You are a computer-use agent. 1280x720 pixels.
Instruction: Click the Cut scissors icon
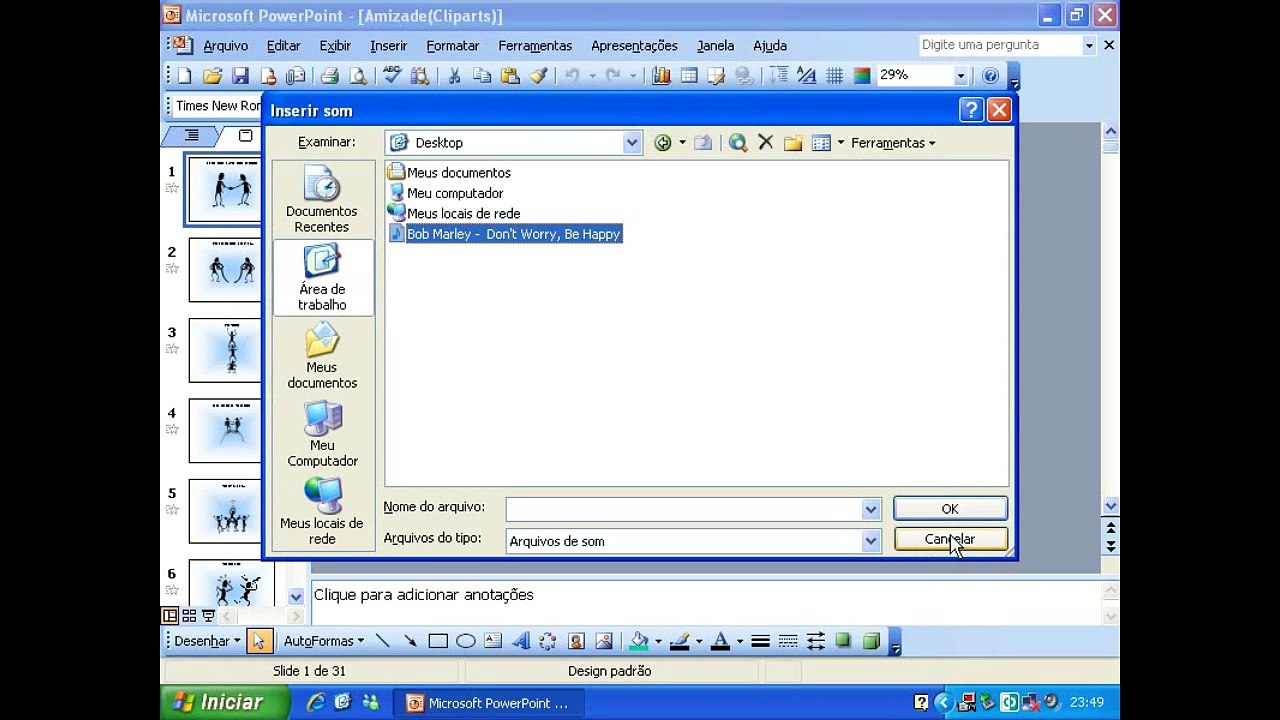(454, 76)
